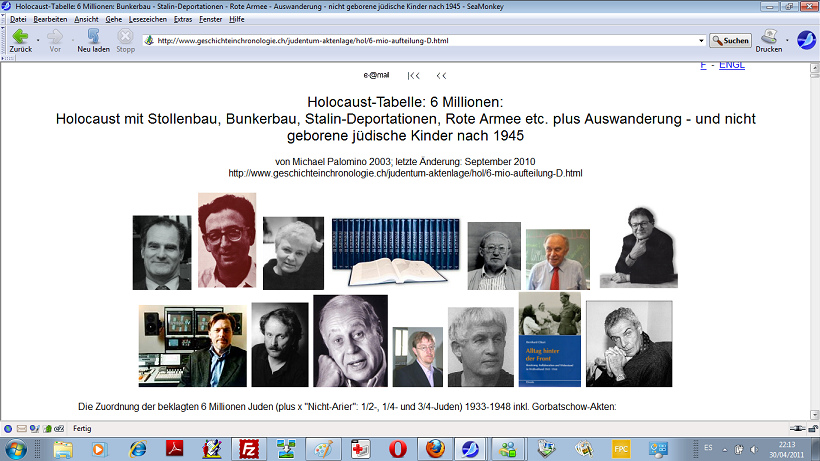
Task: Open the Vor history dropdown arrow
Action: pos(72,41)
